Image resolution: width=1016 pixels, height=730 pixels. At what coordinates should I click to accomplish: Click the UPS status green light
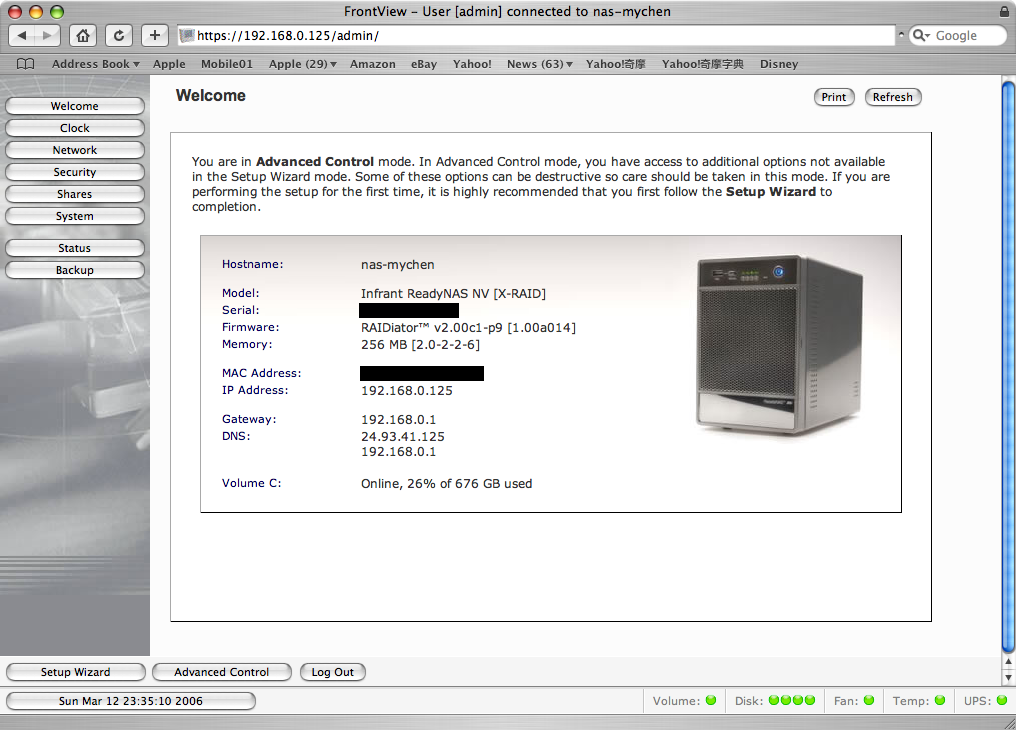coord(1002,700)
